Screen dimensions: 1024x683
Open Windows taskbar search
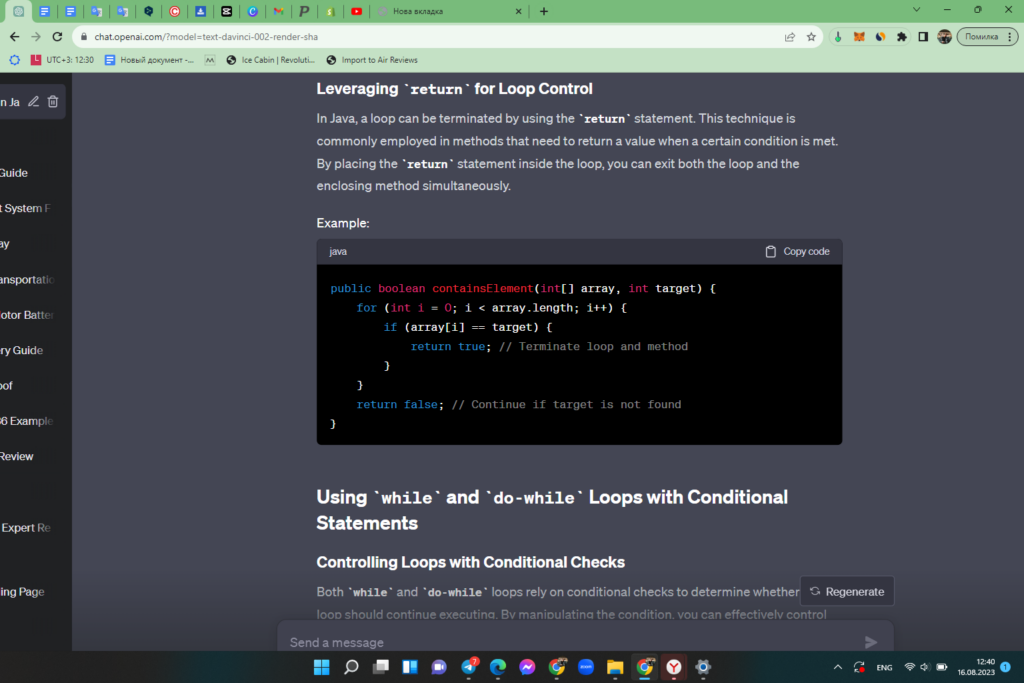(x=351, y=667)
